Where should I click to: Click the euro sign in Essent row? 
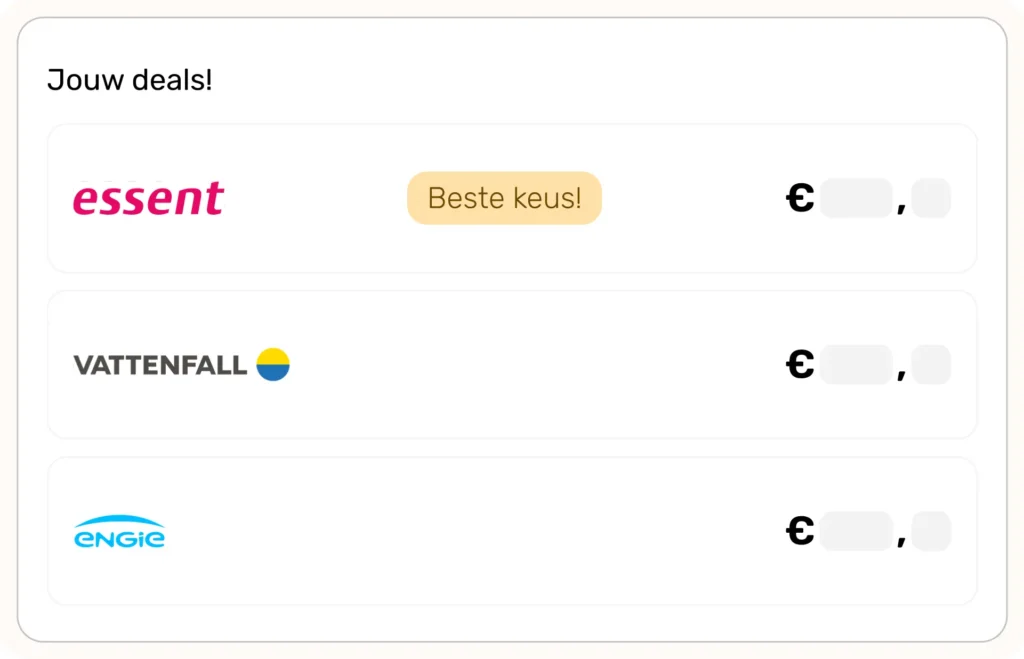pyautogui.click(x=800, y=198)
